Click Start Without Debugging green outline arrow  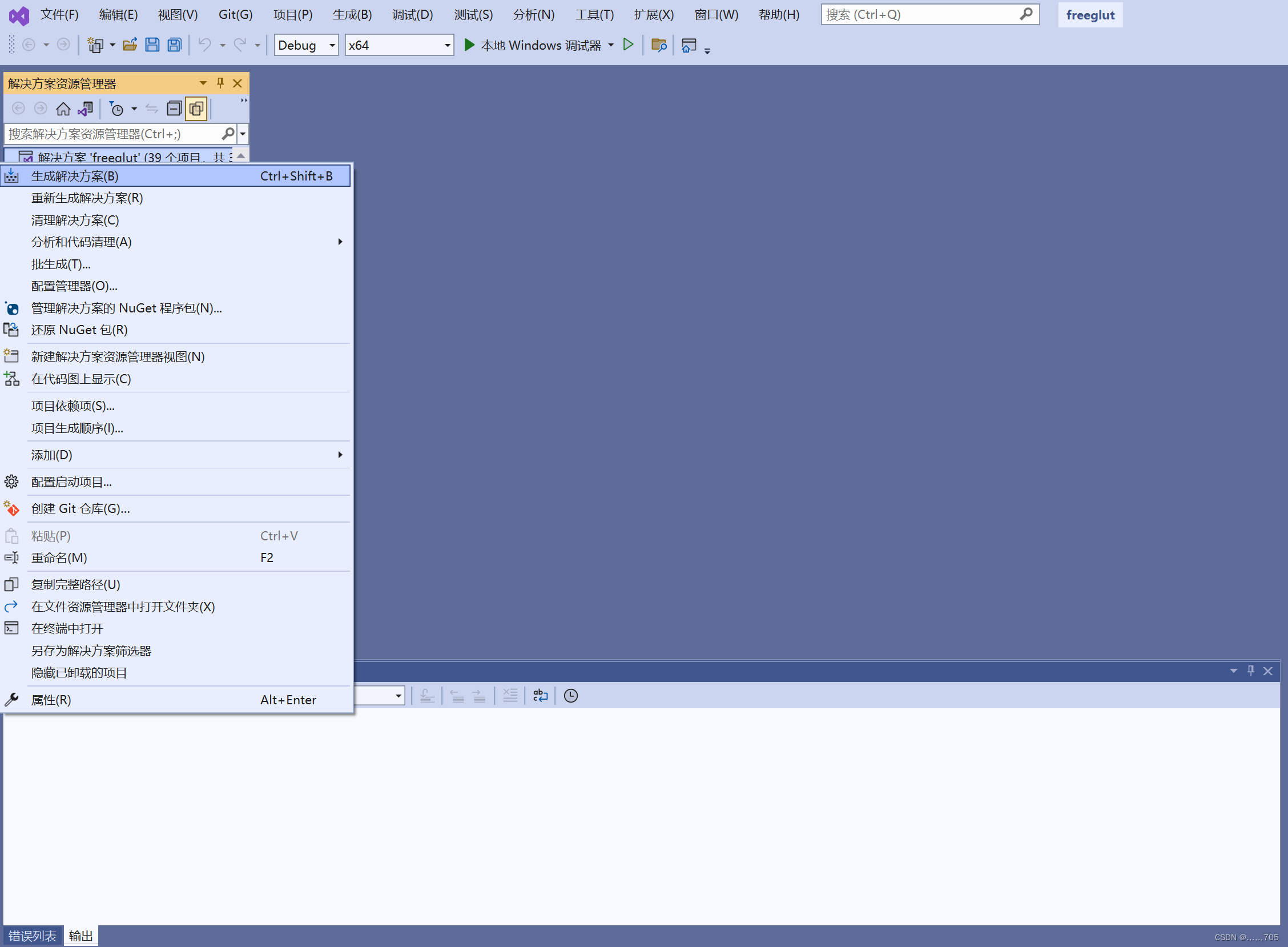coord(629,45)
